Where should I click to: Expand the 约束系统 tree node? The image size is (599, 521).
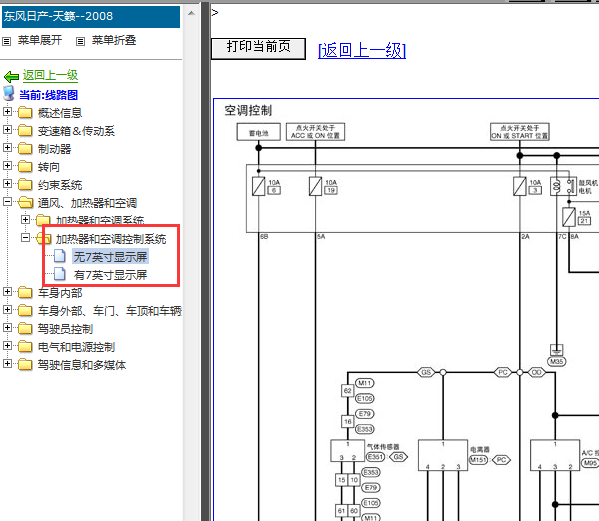7,184
